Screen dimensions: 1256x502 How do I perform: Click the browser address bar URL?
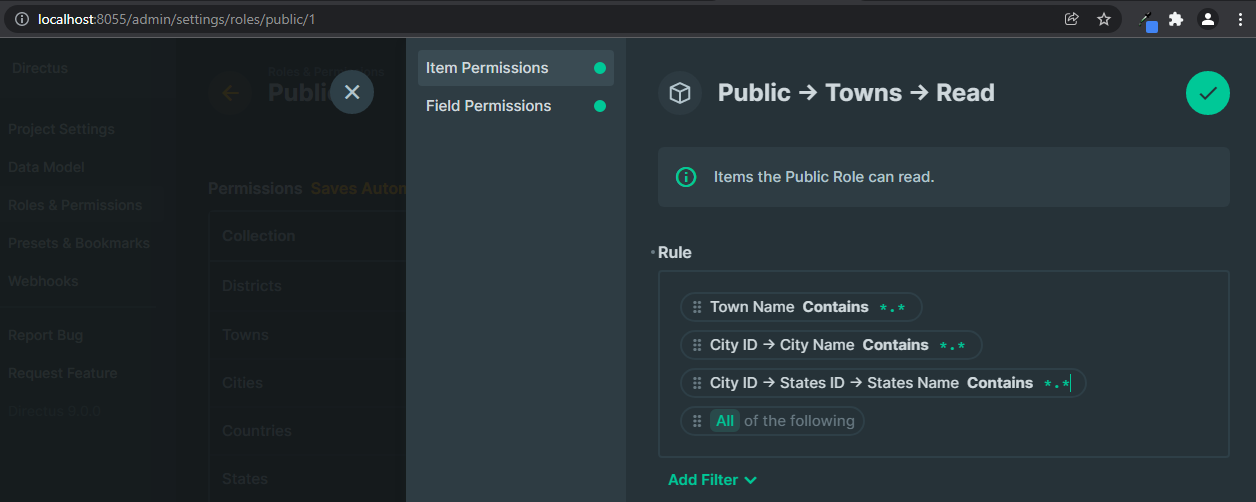176,19
